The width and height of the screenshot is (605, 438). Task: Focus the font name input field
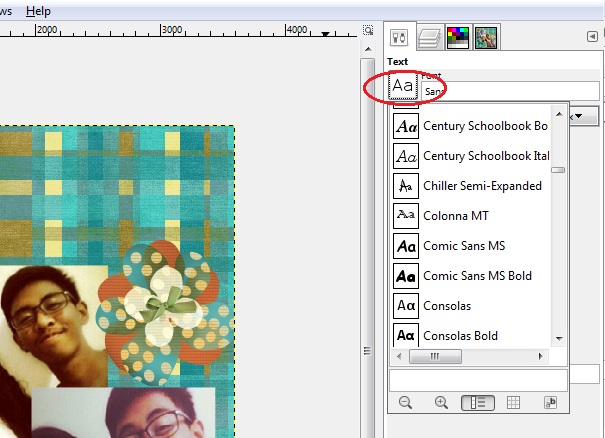(510, 91)
